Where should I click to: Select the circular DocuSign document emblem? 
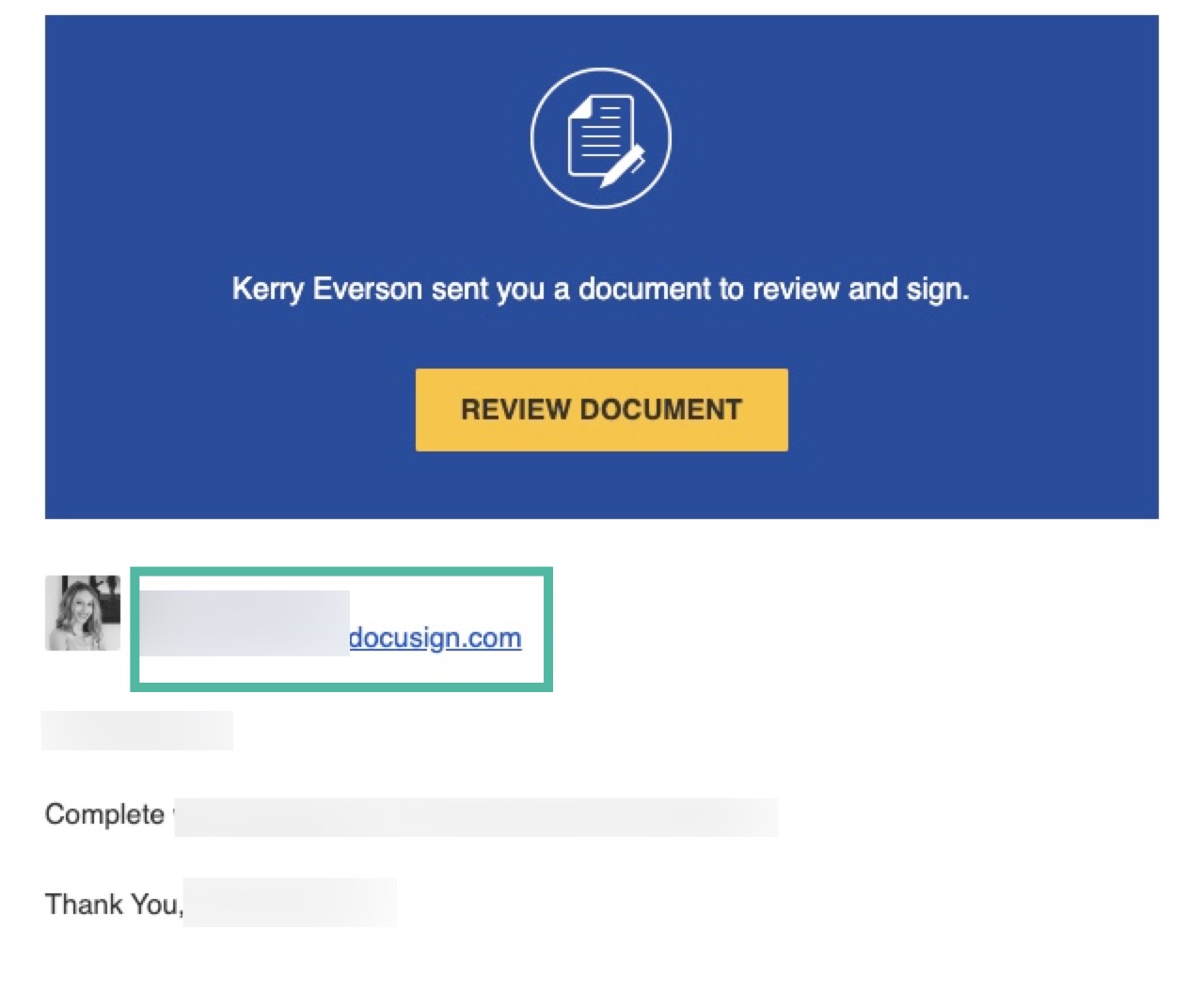602,136
